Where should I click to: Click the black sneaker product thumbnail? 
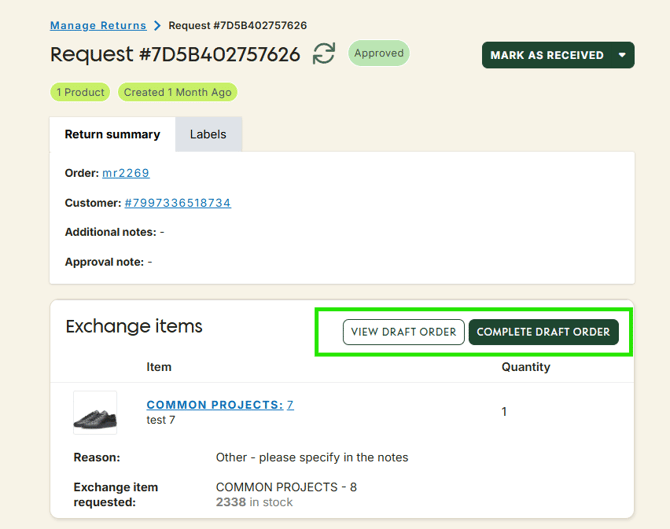[x=95, y=412]
